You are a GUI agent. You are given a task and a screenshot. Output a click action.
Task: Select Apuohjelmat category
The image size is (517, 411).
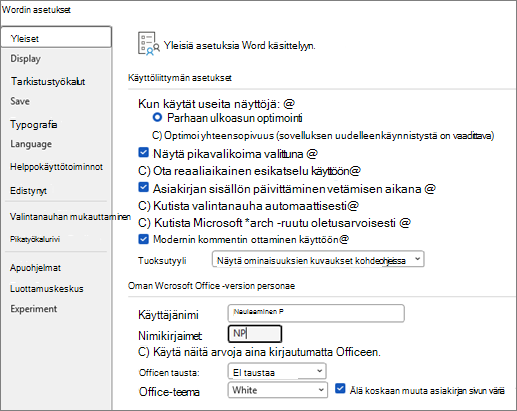tap(35, 268)
